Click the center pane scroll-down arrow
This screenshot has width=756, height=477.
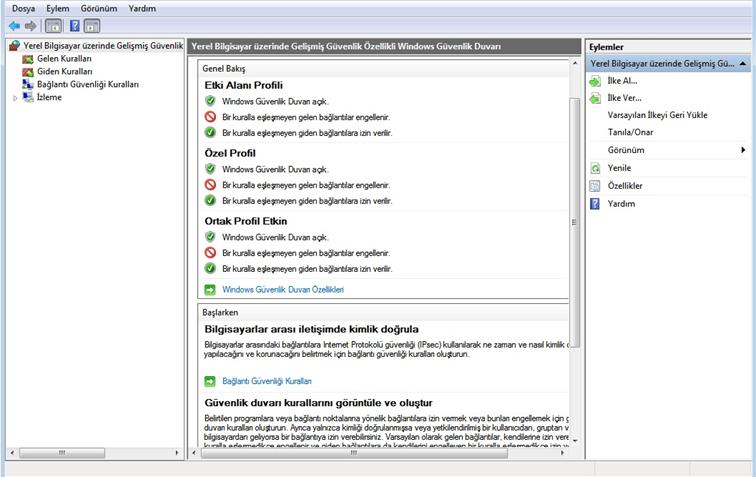click(x=575, y=440)
